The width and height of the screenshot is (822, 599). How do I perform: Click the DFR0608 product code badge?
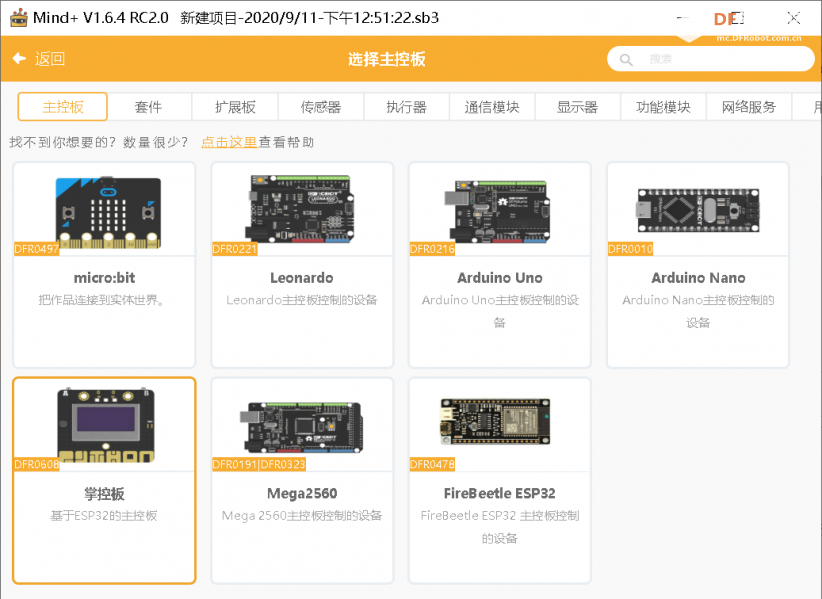[36, 464]
